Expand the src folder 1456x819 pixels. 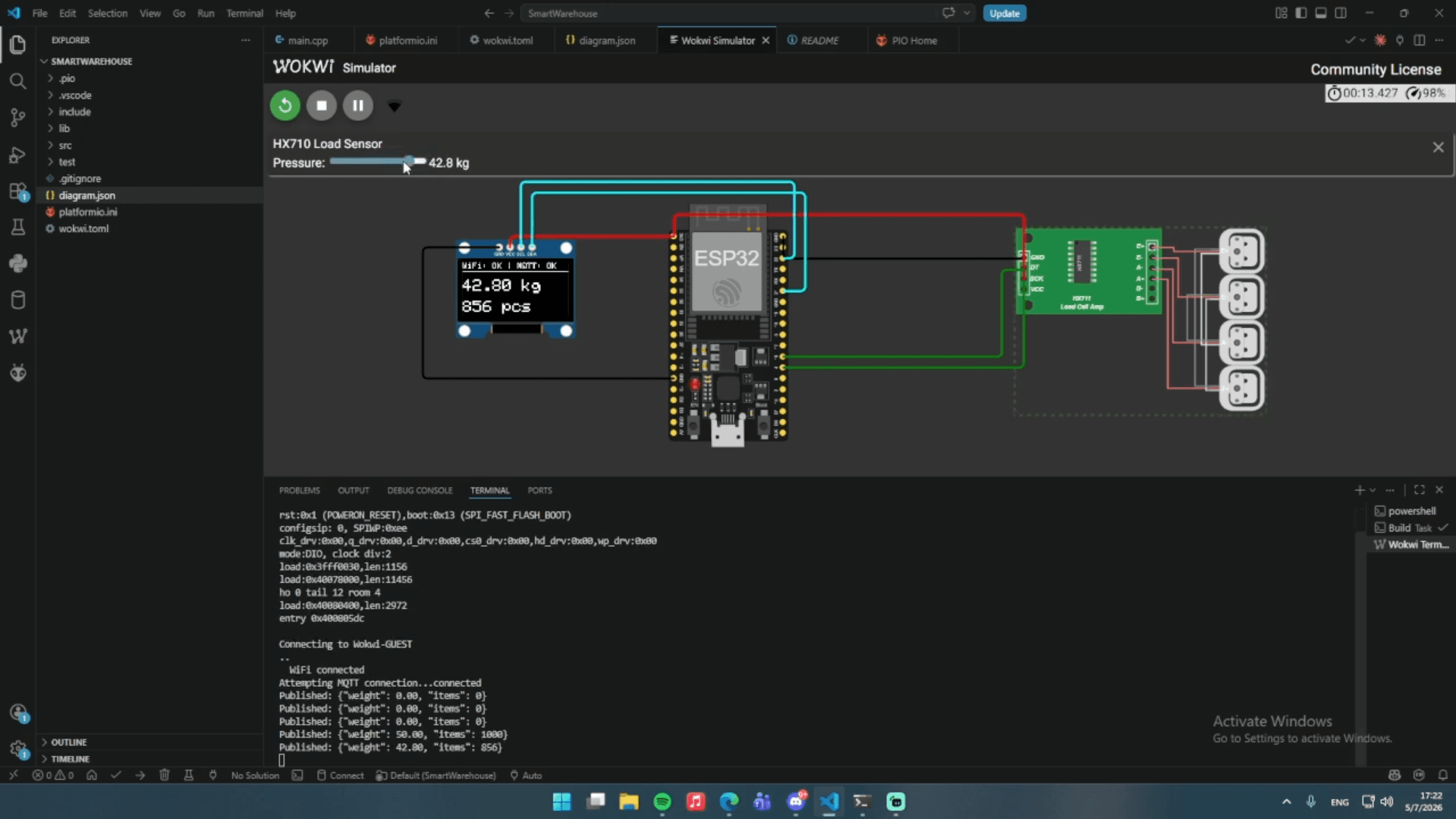click(65, 145)
